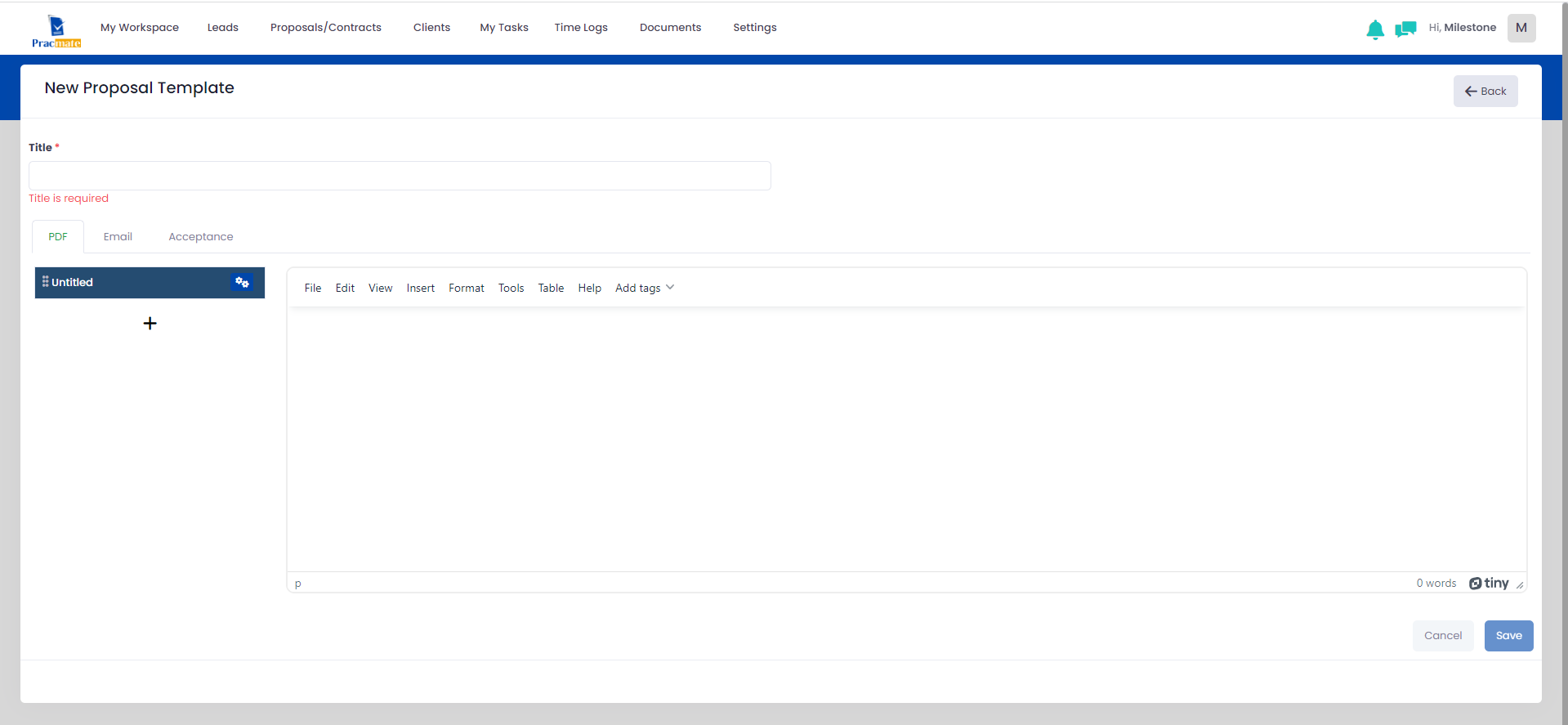
Task: Go to Leads
Action: [223, 27]
